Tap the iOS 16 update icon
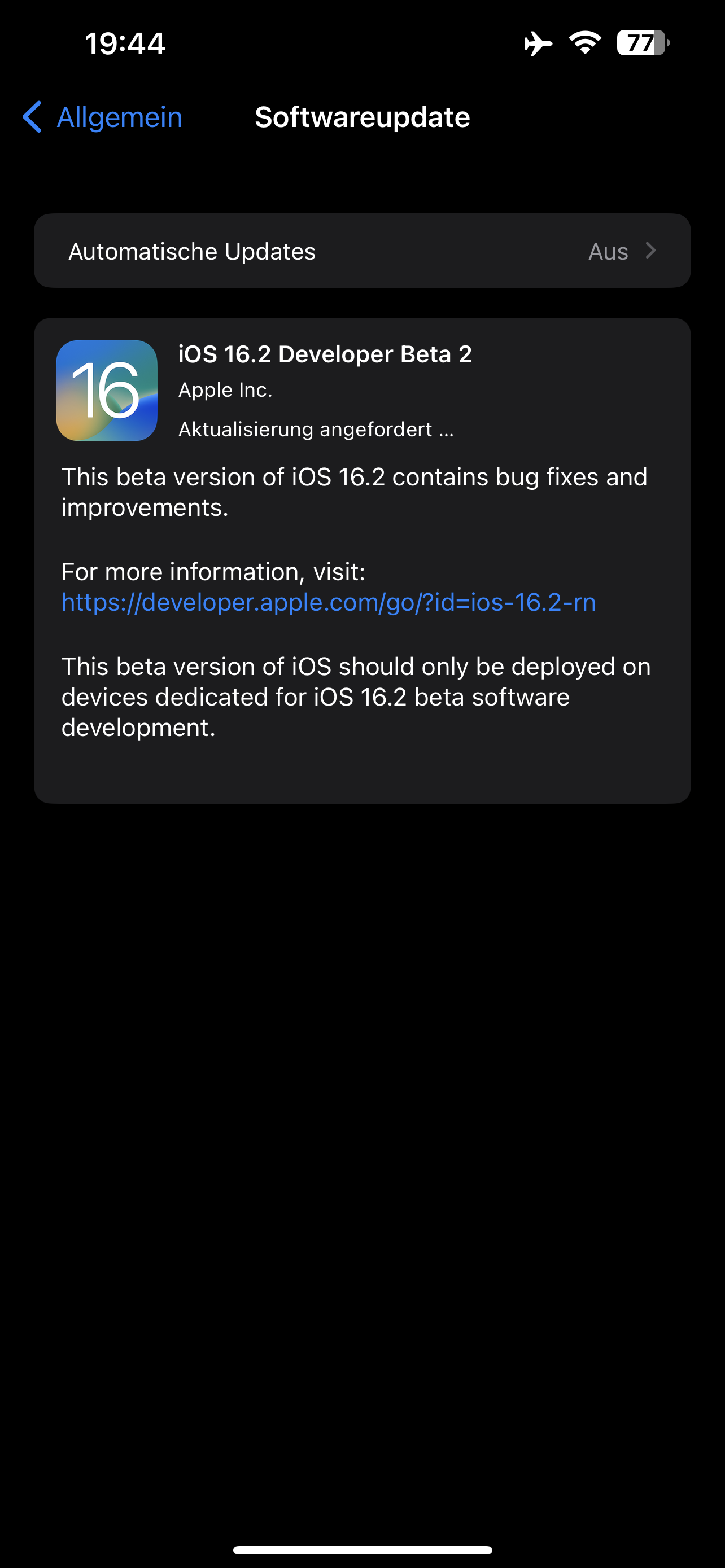 [107, 390]
